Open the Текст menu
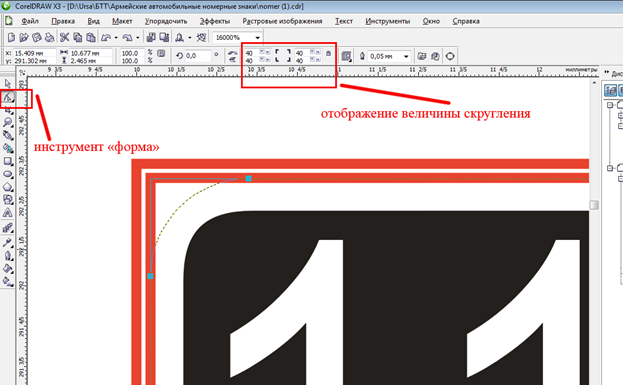This screenshot has height=386, width=624. pyautogui.click(x=344, y=21)
